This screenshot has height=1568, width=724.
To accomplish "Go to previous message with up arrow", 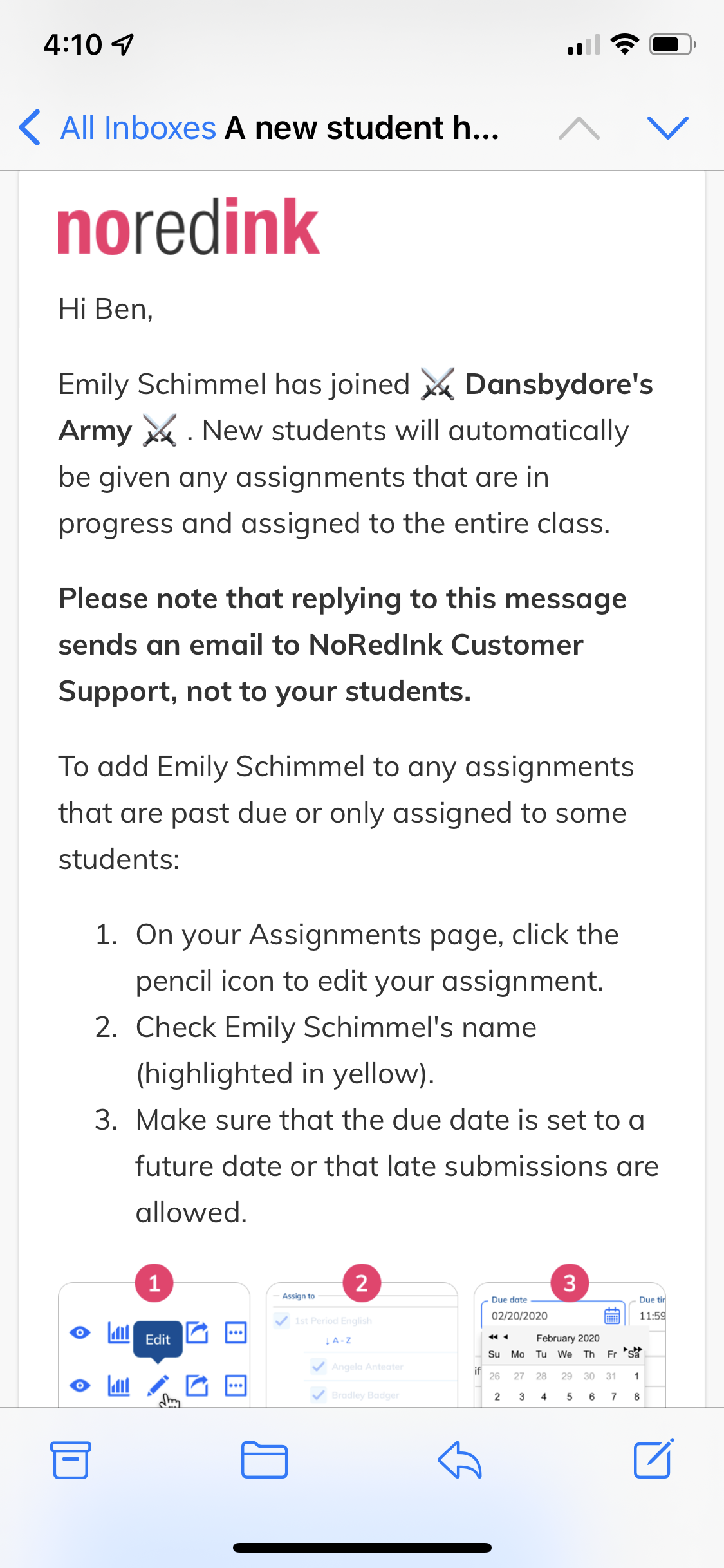I will tap(579, 128).
